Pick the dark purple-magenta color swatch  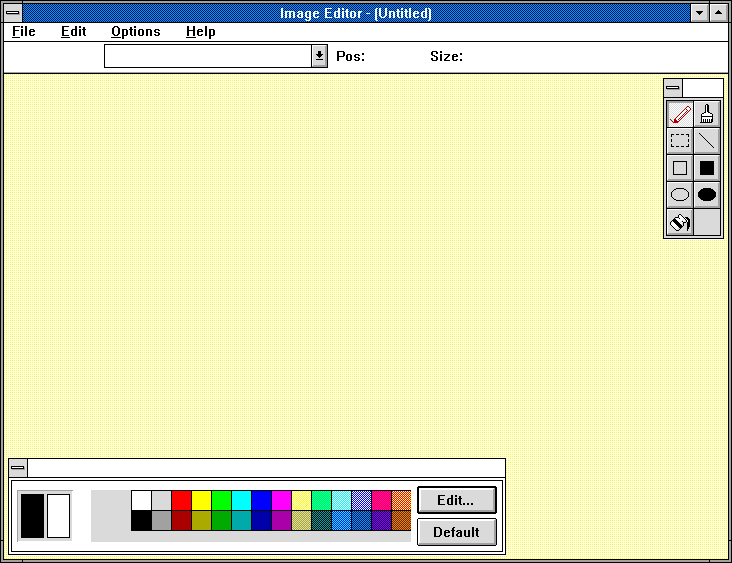tap(282, 521)
